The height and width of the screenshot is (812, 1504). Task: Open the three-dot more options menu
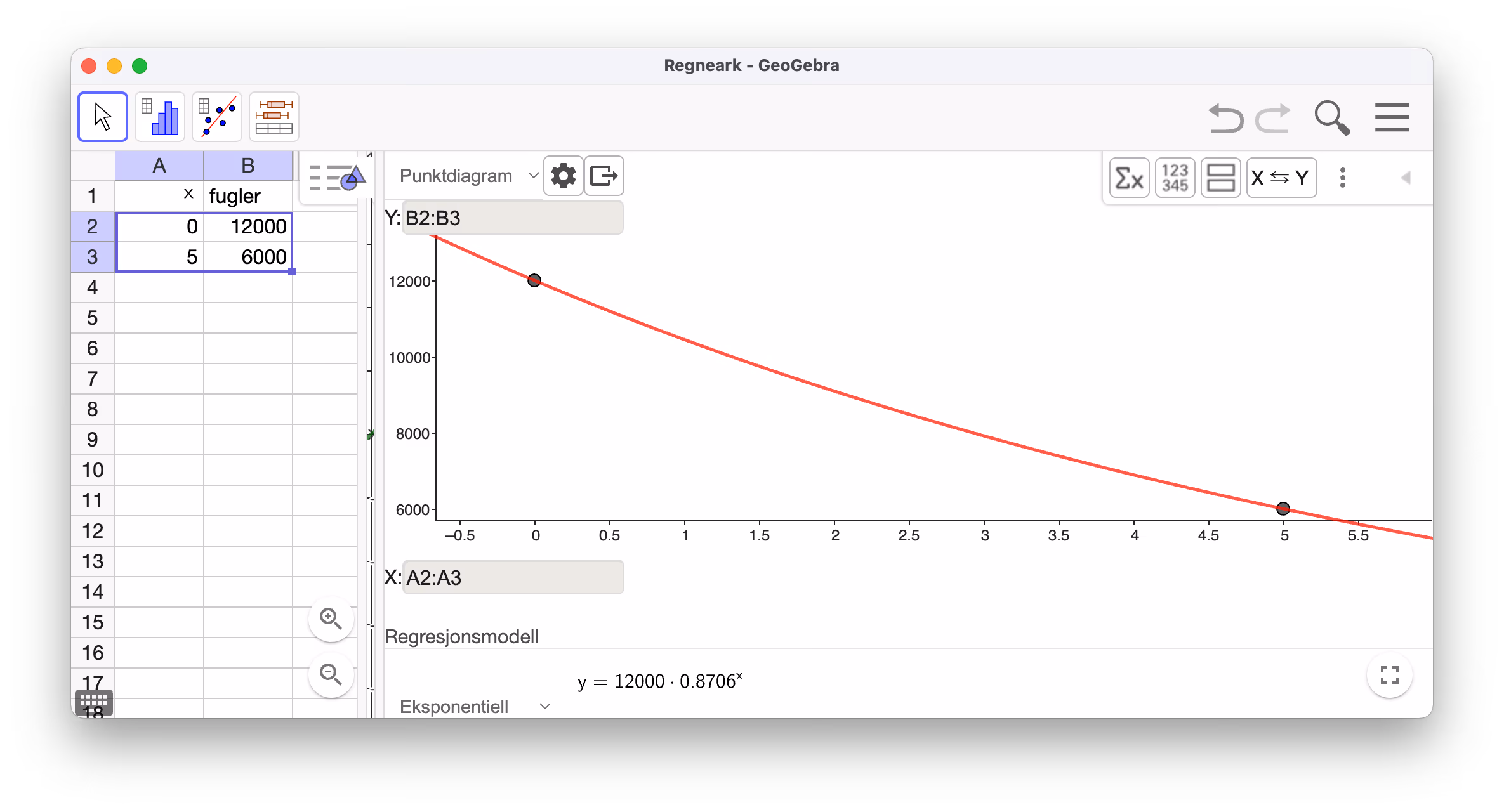1342,178
